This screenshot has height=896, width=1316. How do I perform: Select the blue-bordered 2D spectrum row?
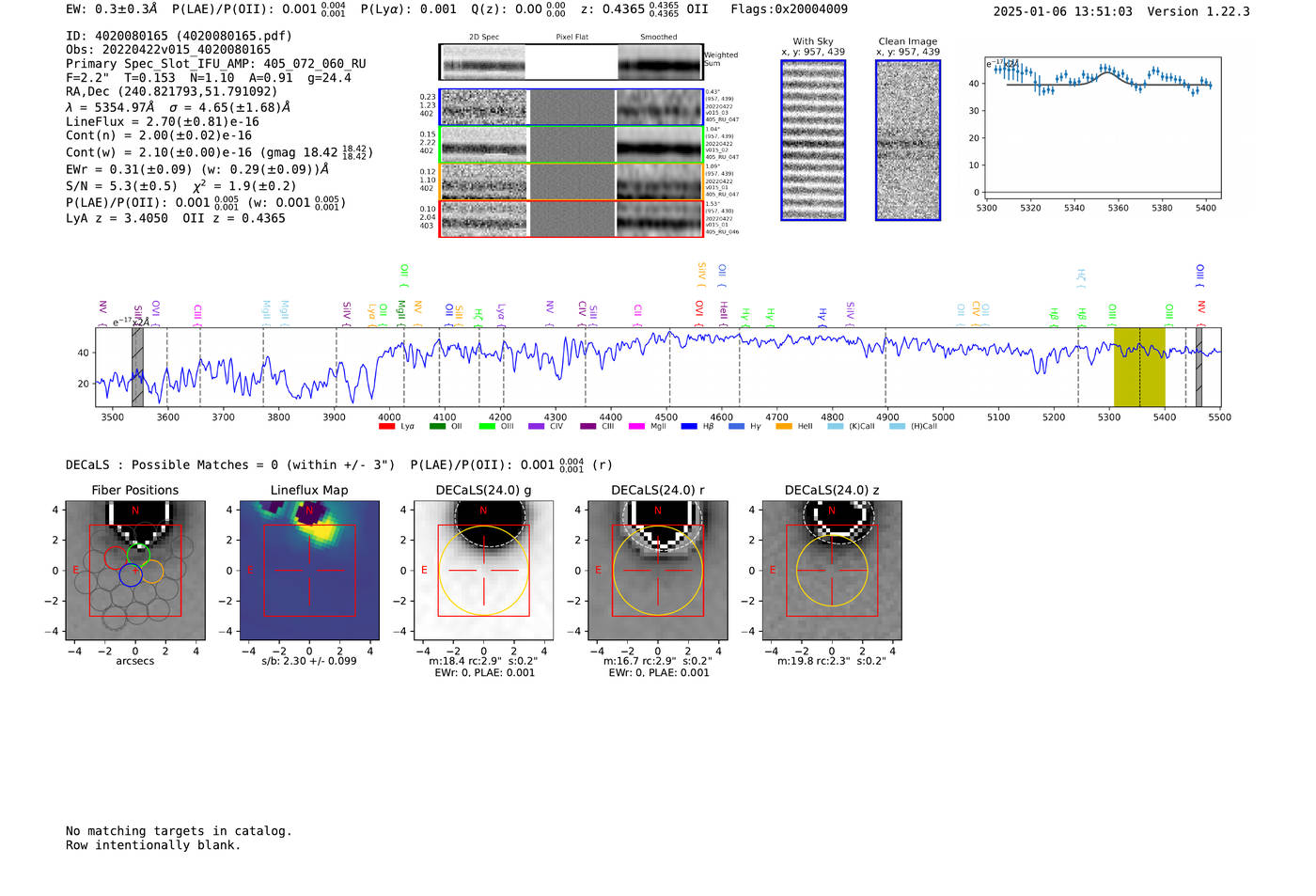coord(572,107)
